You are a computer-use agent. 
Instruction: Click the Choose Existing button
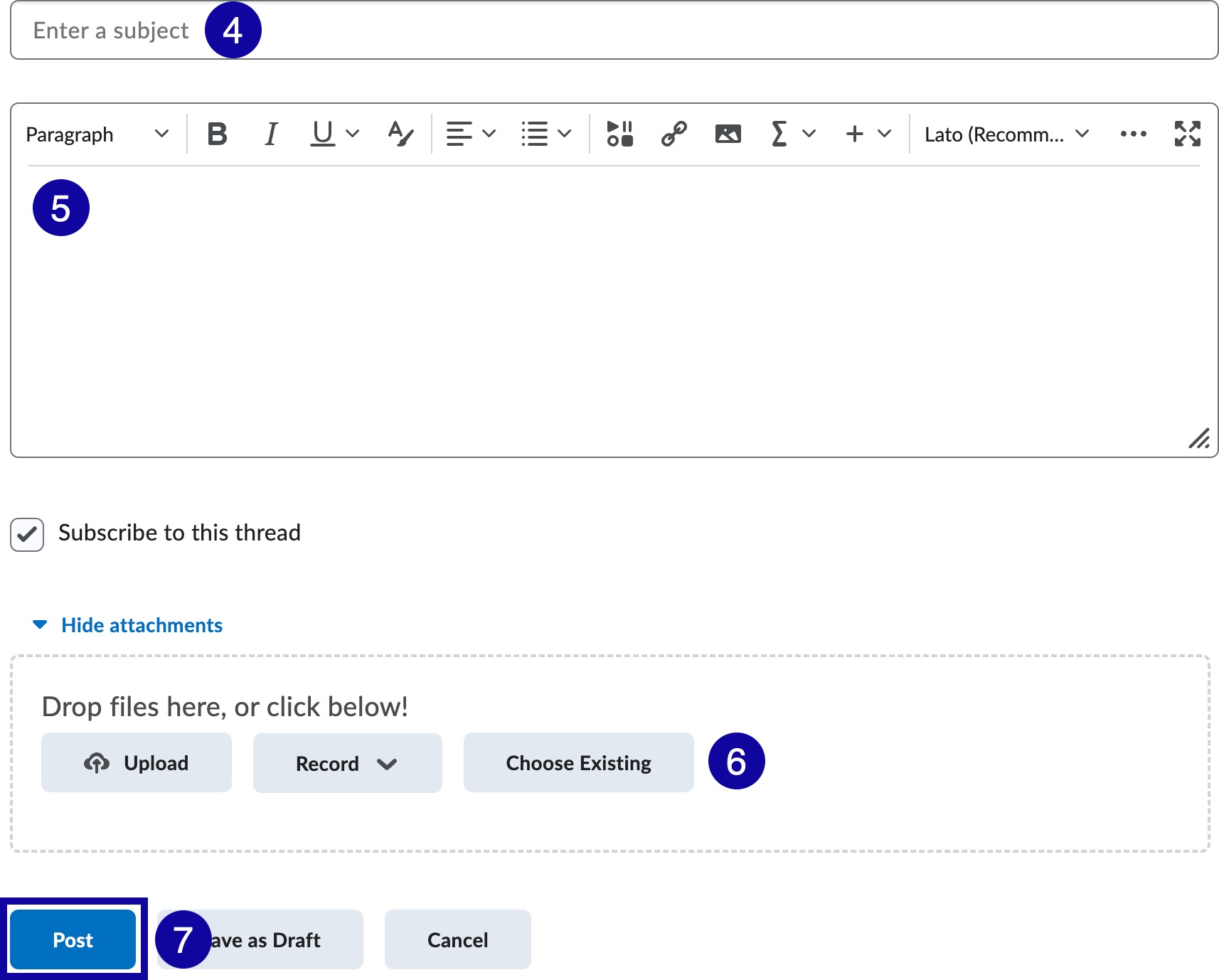579,762
